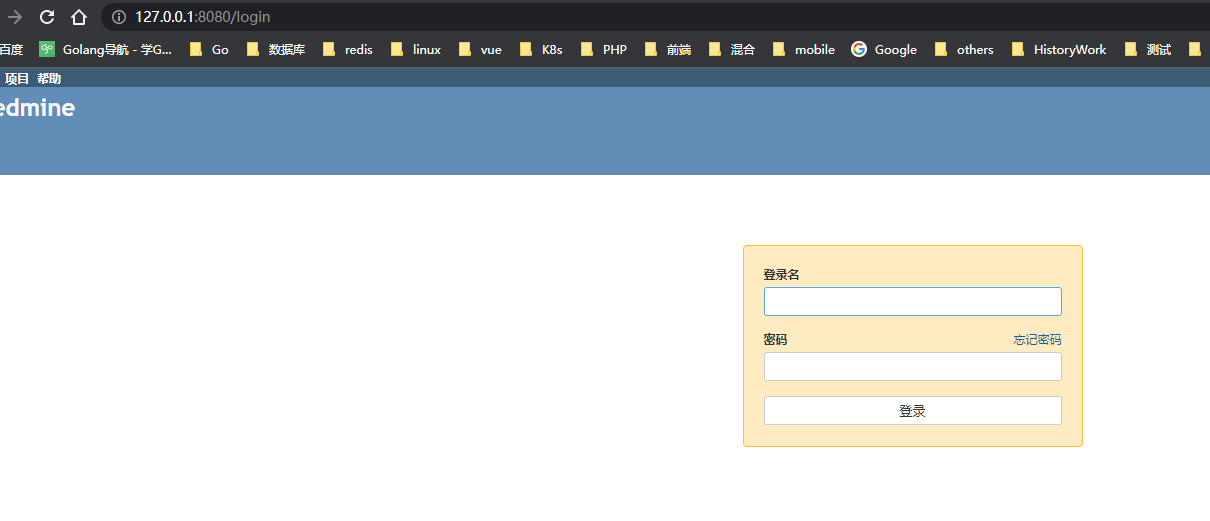Click the 127.0.0.1:8080/login address bar
1210x521 pixels.
(655, 17)
